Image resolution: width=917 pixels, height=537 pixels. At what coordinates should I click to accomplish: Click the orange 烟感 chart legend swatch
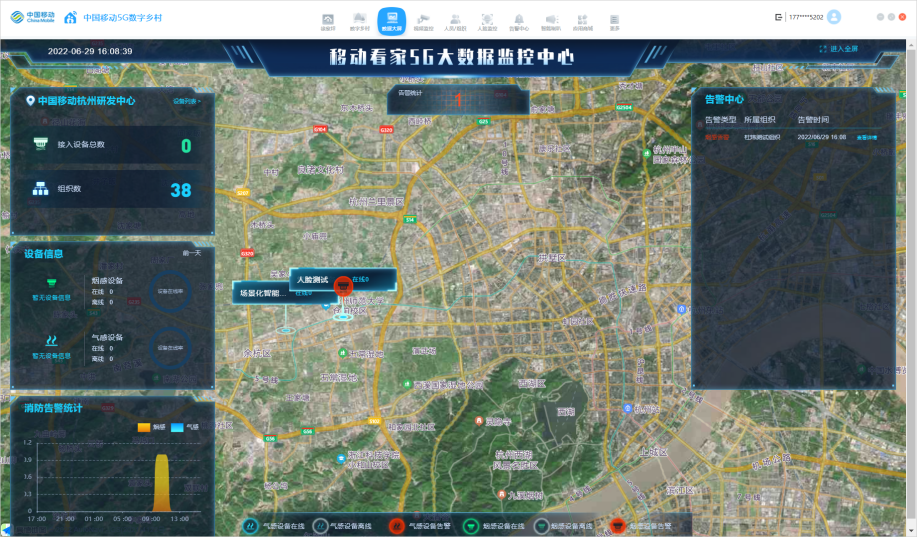point(144,427)
